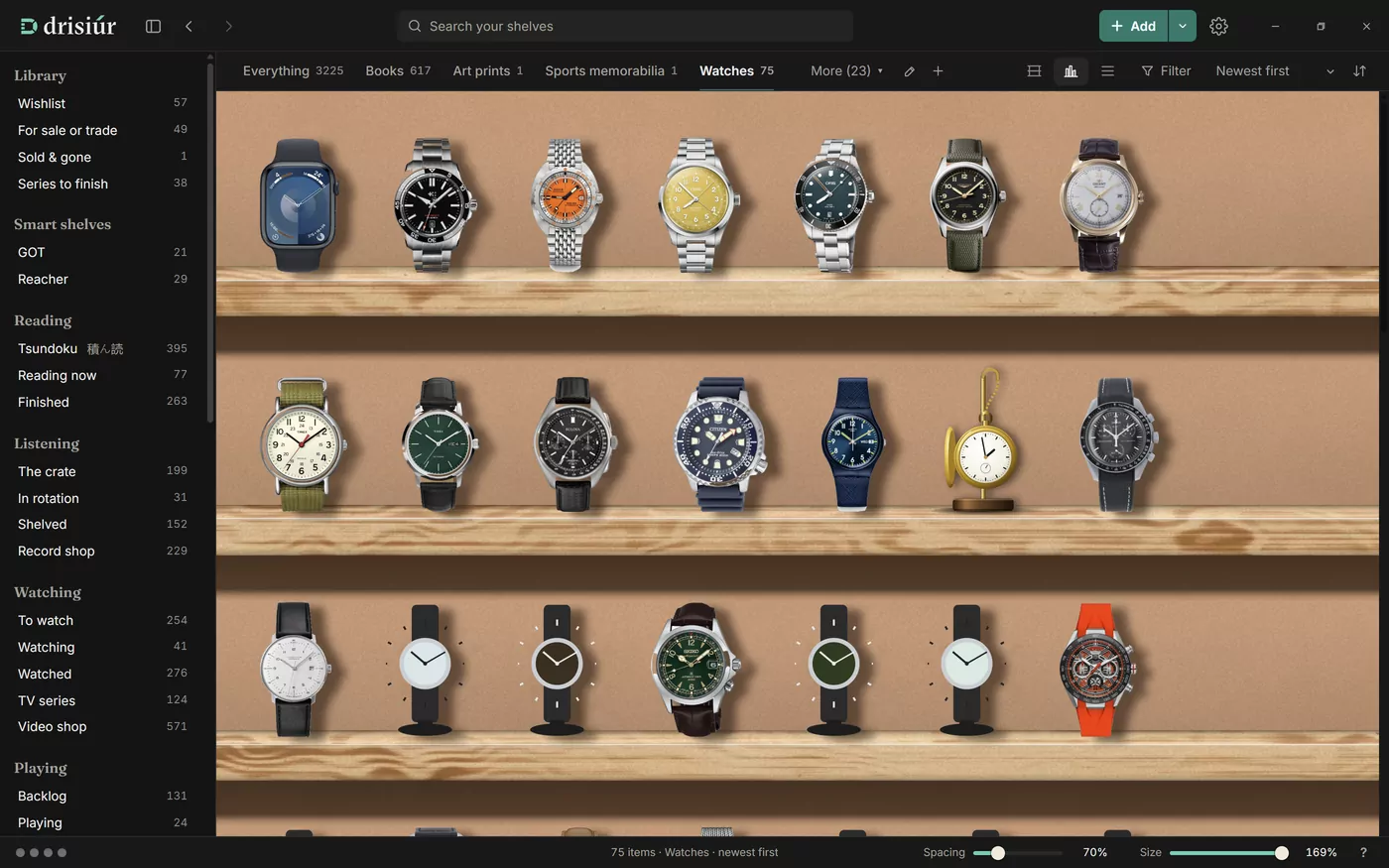Switch to the Everything tab

pyautogui.click(x=293, y=71)
